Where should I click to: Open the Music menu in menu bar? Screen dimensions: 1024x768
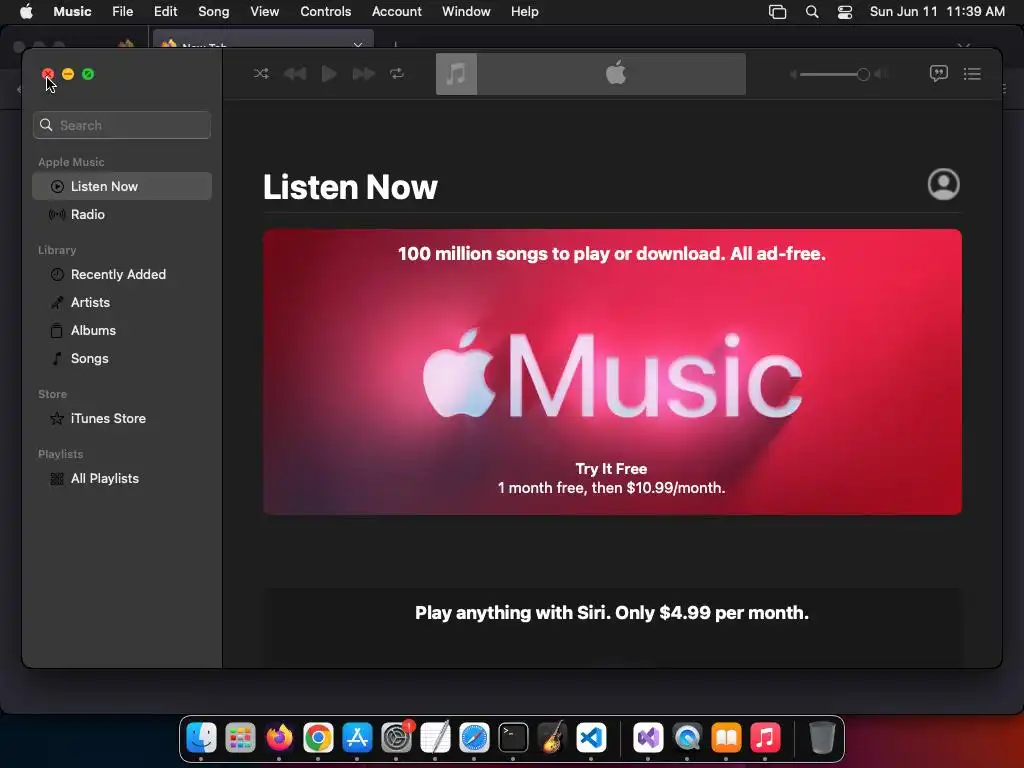click(x=72, y=11)
